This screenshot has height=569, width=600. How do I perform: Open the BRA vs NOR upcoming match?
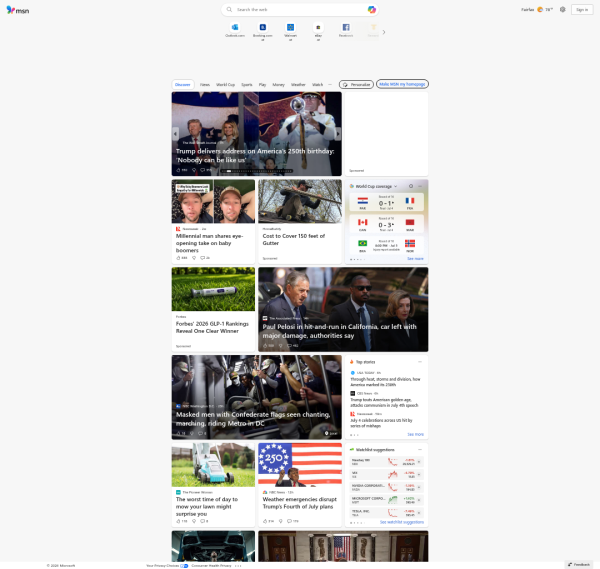[x=386, y=245]
